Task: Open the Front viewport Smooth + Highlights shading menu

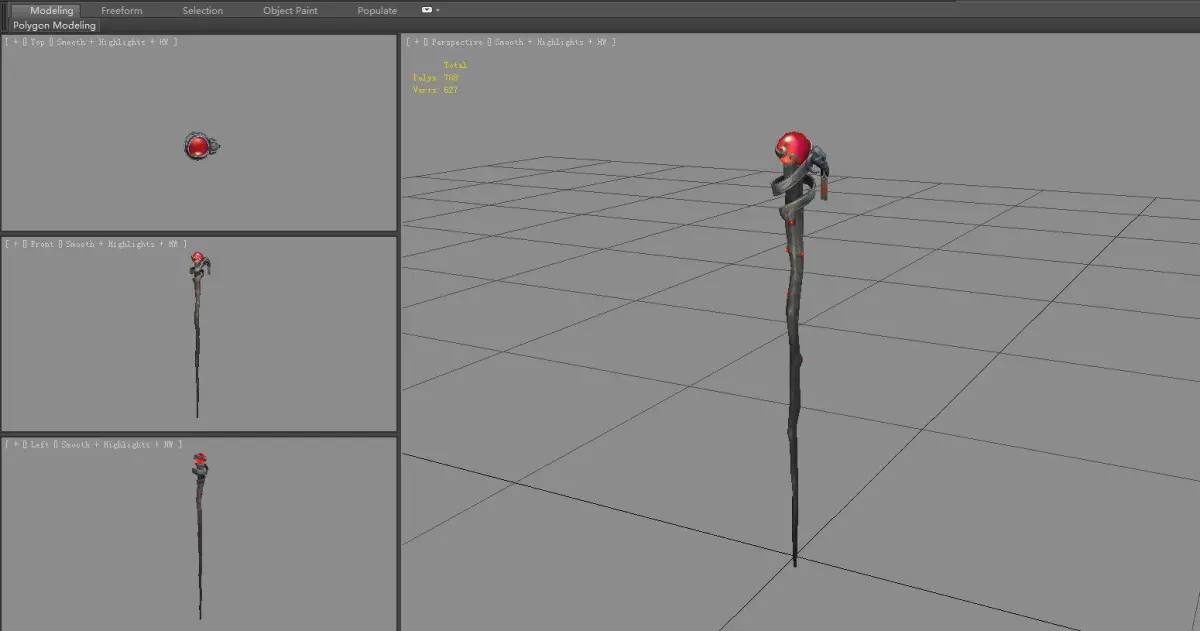Action: [124, 244]
